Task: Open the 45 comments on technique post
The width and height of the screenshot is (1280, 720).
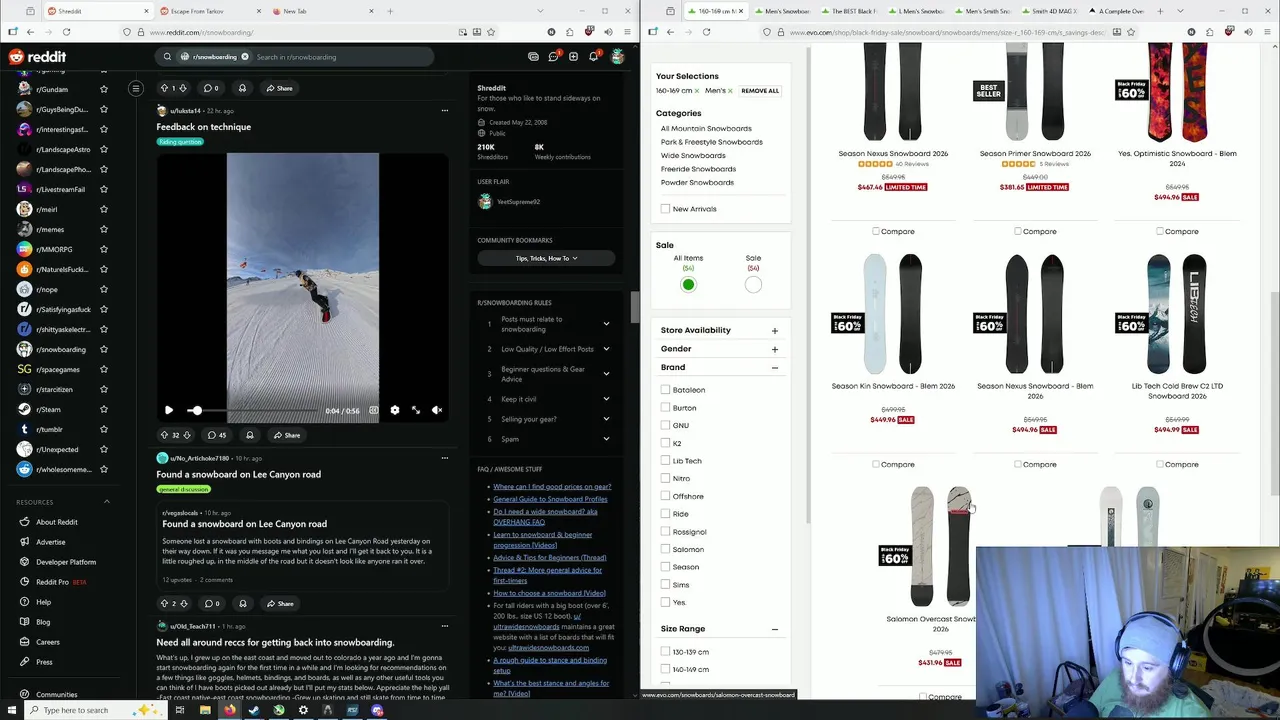Action: 216,435
